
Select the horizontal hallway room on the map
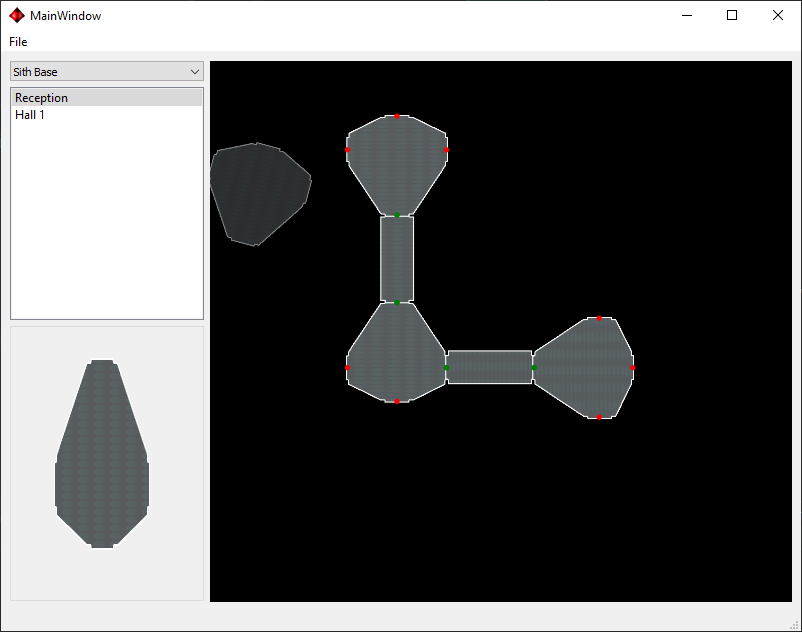pos(489,367)
